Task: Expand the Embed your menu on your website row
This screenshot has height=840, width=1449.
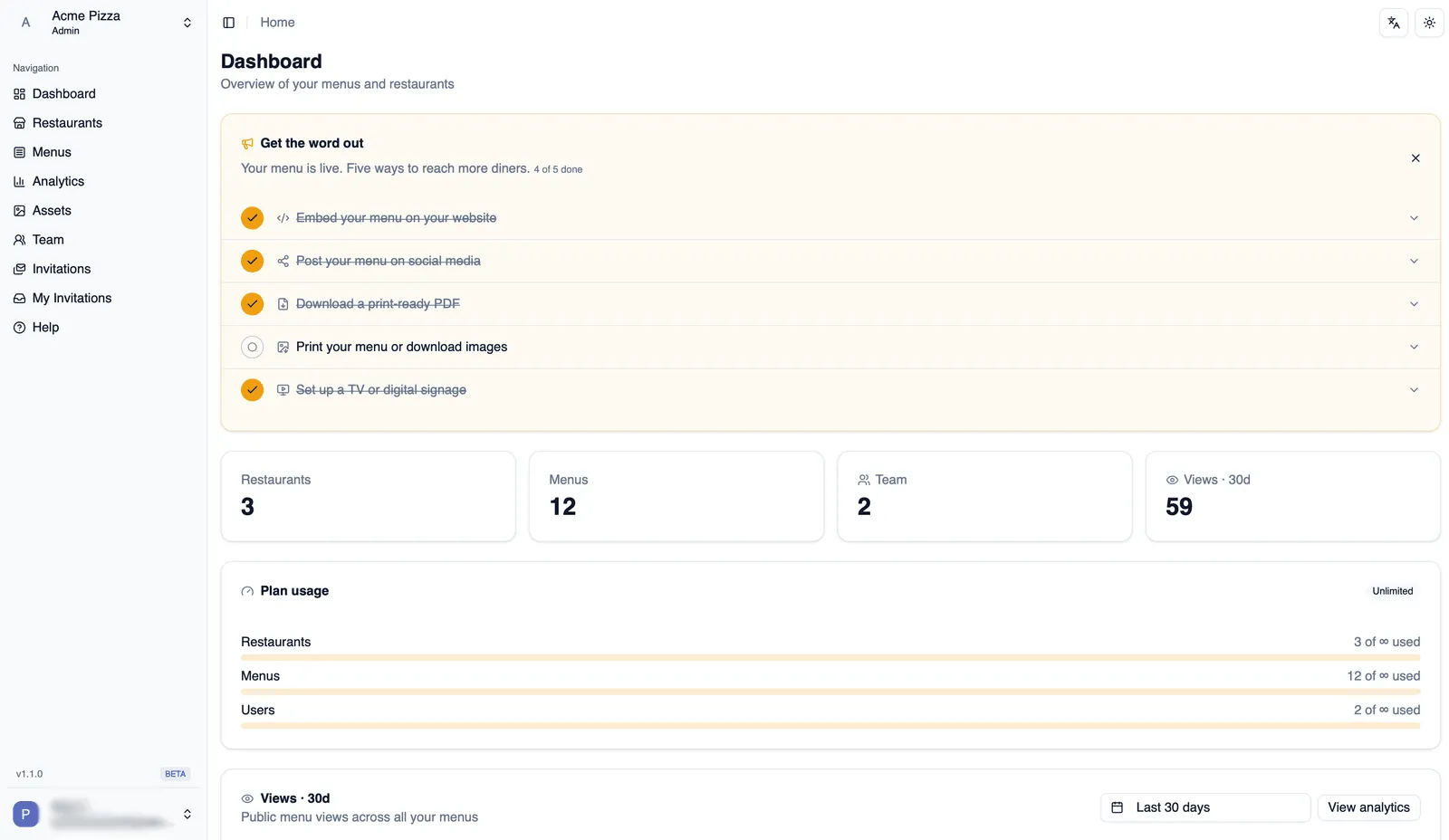Action: [x=1414, y=218]
